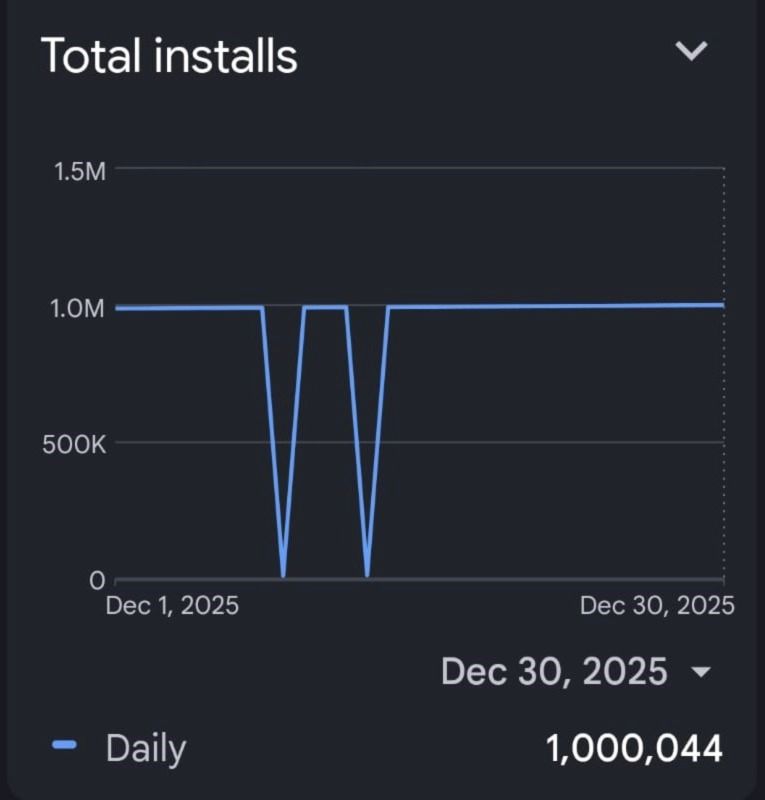The width and height of the screenshot is (765, 800).
Task: Click the Total installs heading
Action: (x=169, y=55)
